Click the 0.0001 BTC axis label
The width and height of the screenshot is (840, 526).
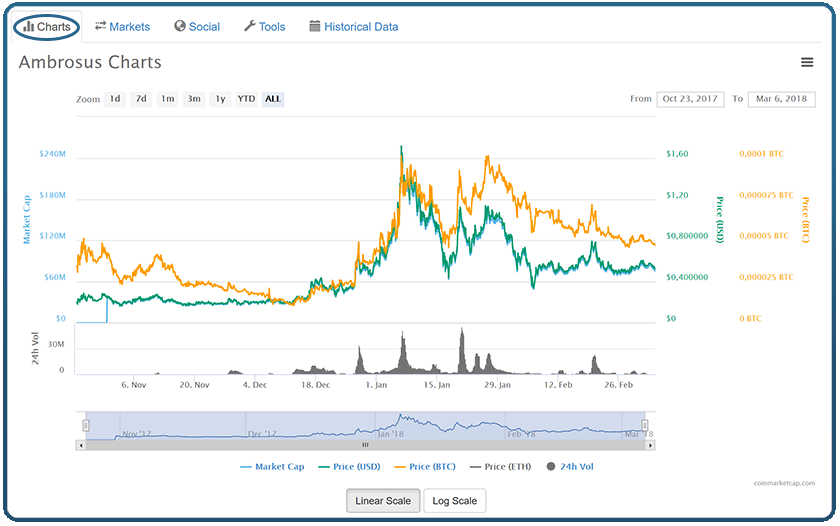pyautogui.click(x=761, y=154)
